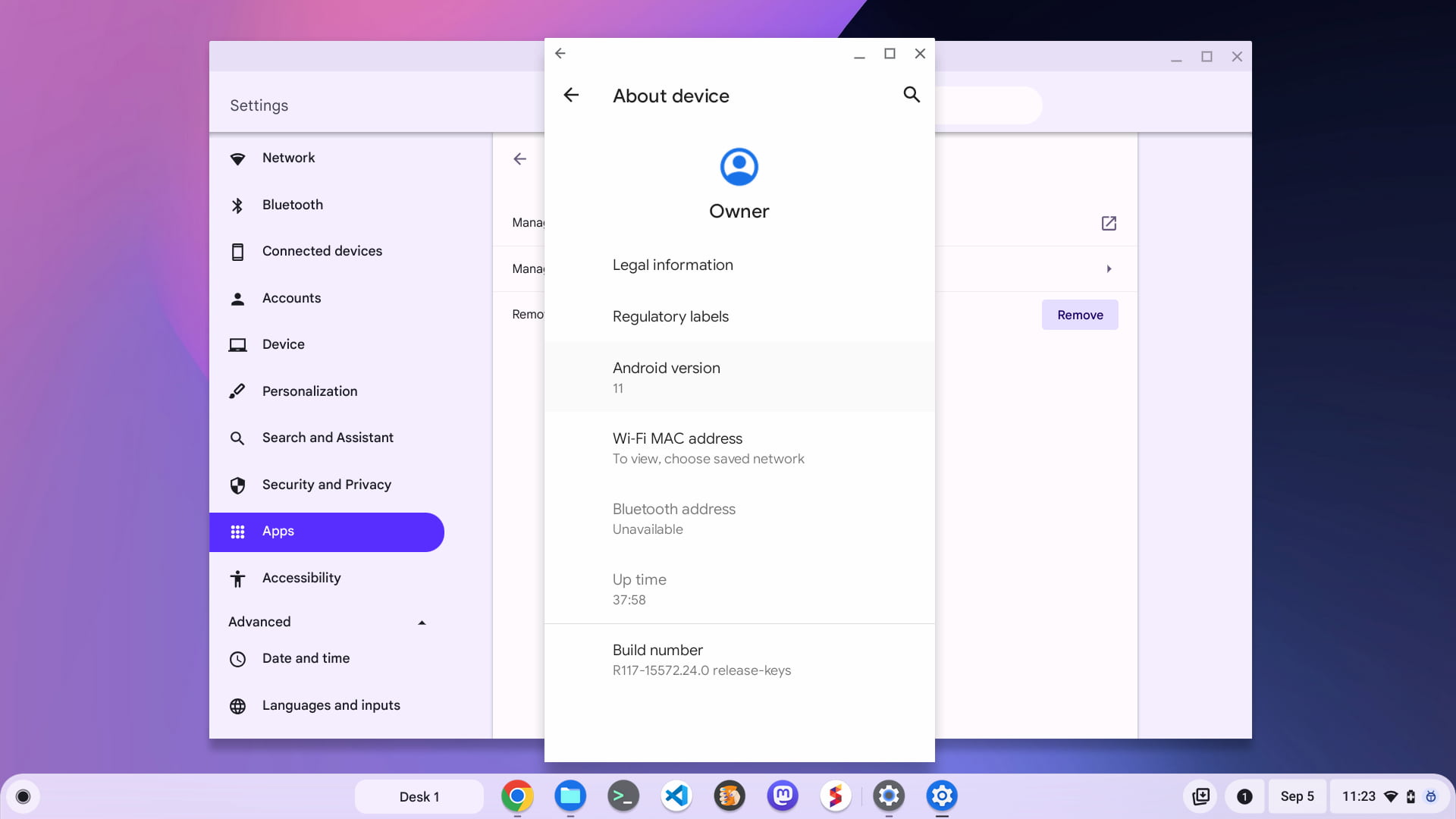1456x819 pixels.
Task: Navigate back using the arrow button
Action: (570, 95)
